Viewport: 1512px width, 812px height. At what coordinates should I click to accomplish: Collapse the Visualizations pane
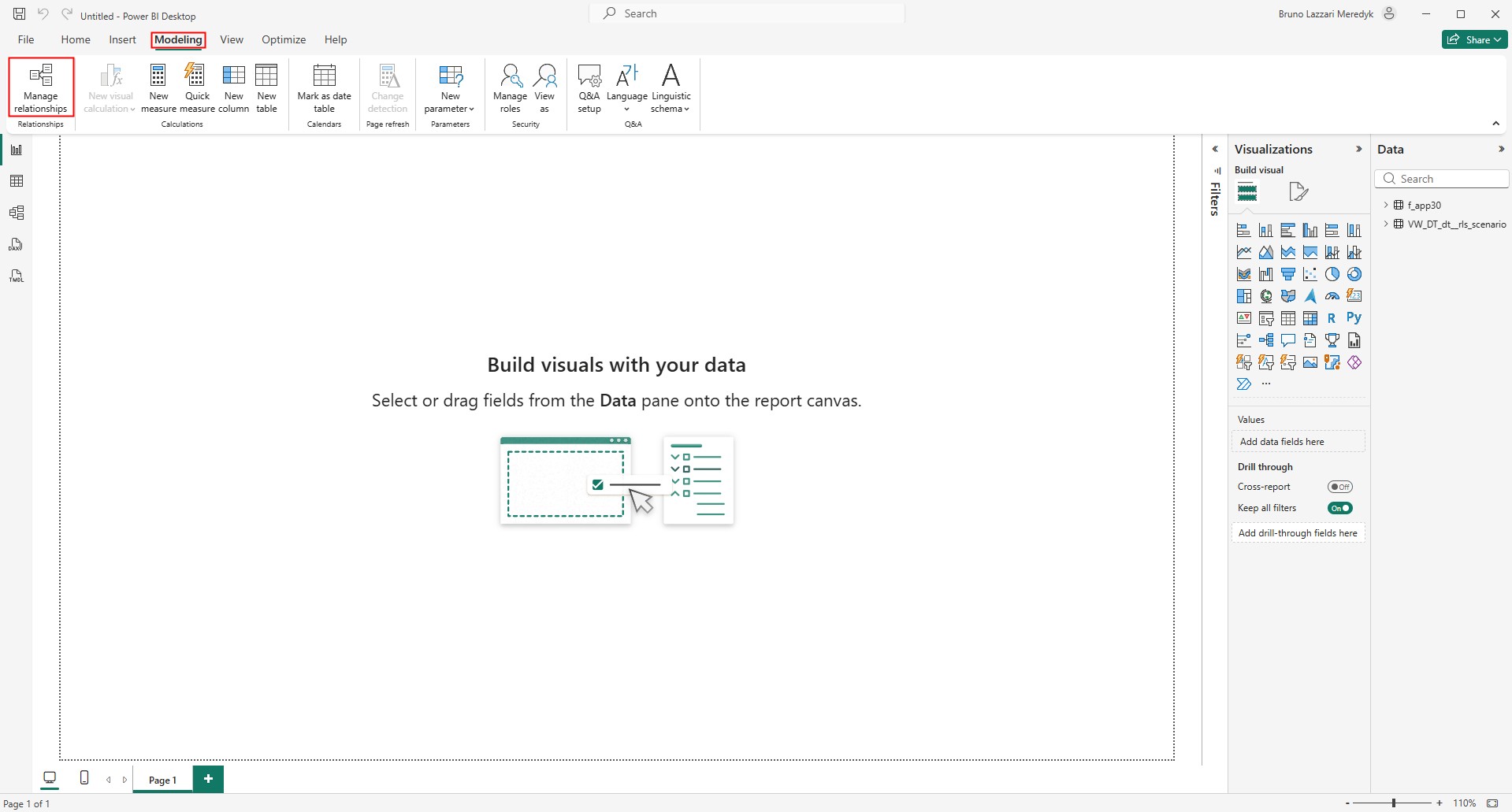pos(1358,149)
